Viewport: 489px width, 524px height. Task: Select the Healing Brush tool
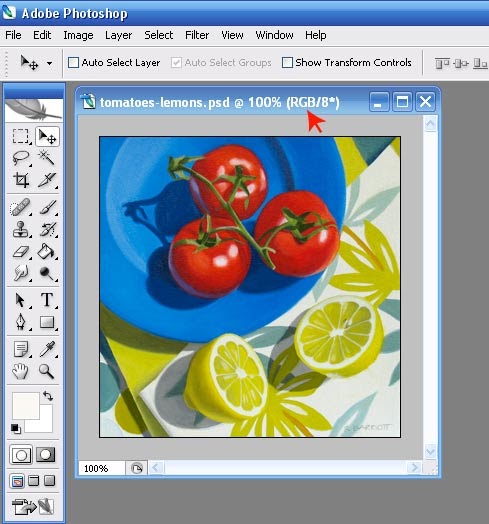[x=21, y=207]
